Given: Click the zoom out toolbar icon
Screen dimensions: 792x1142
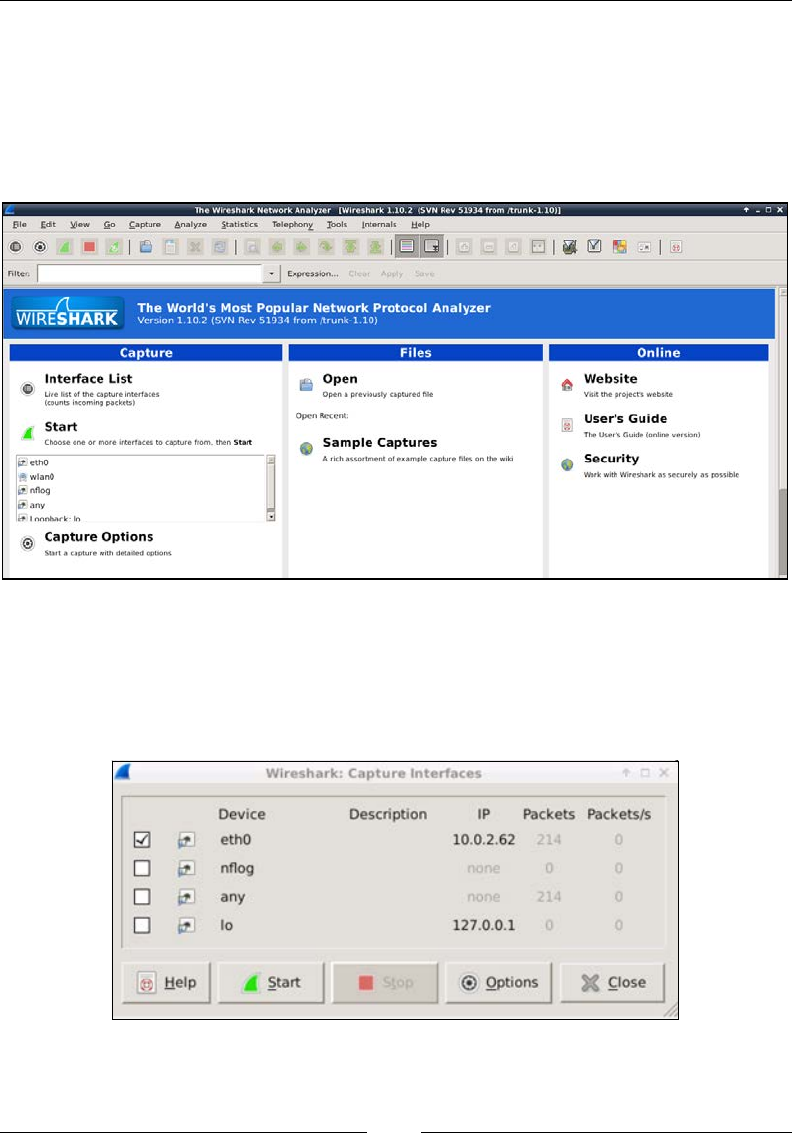Looking at the screenshot, I should [x=489, y=247].
